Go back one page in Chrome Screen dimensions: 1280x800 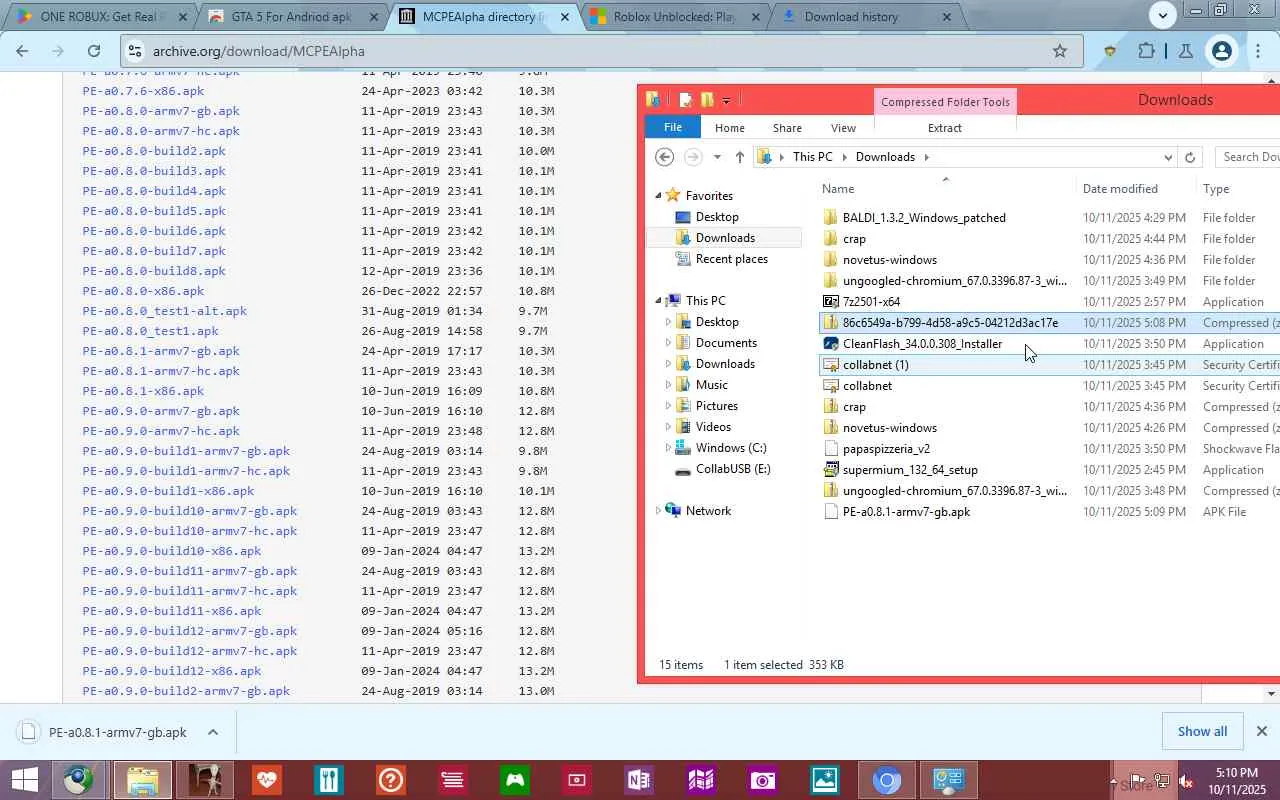pyautogui.click(x=22, y=51)
